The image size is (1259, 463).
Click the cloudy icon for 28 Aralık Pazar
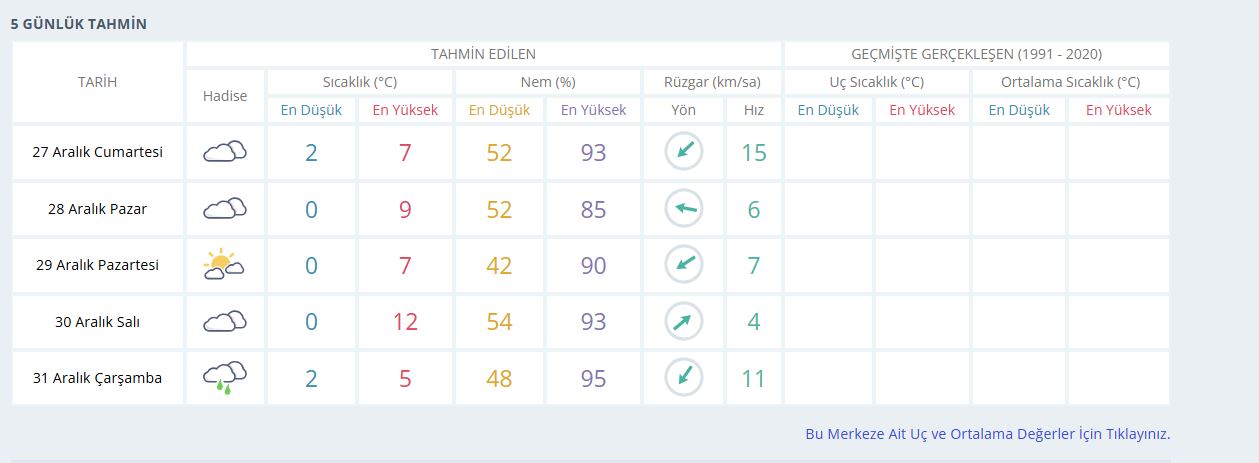225,209
